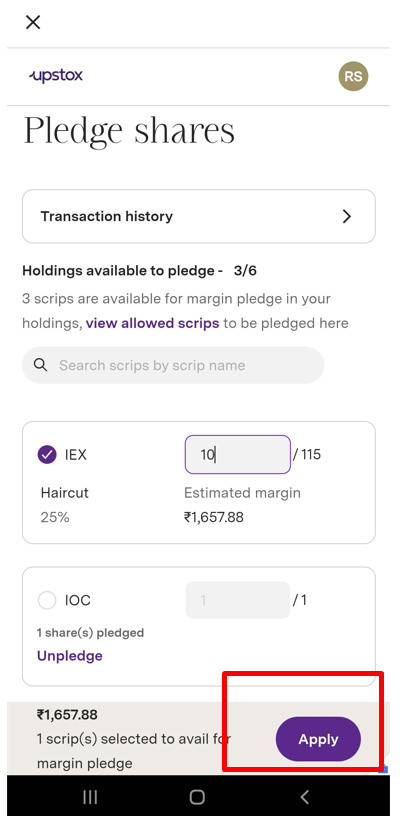This screenshot has height=816, width=400.
Task: Close the Pledge shares page with X
Action: click(33, 22)
